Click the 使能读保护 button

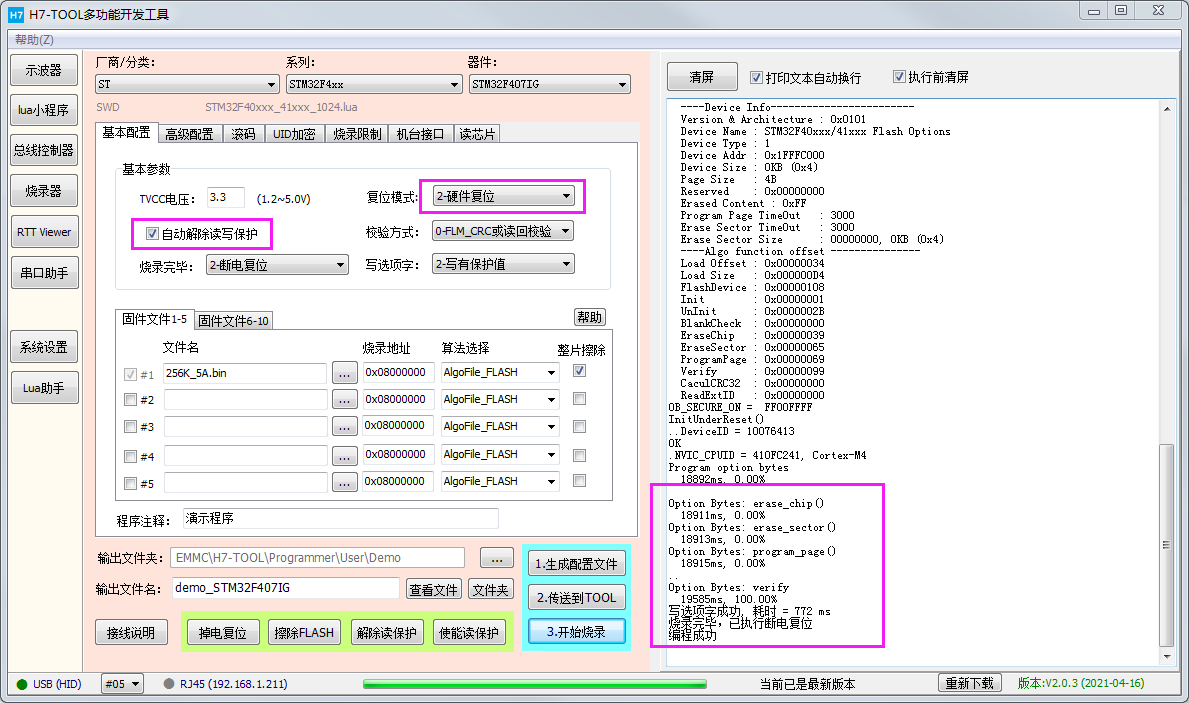pos(469,632)
